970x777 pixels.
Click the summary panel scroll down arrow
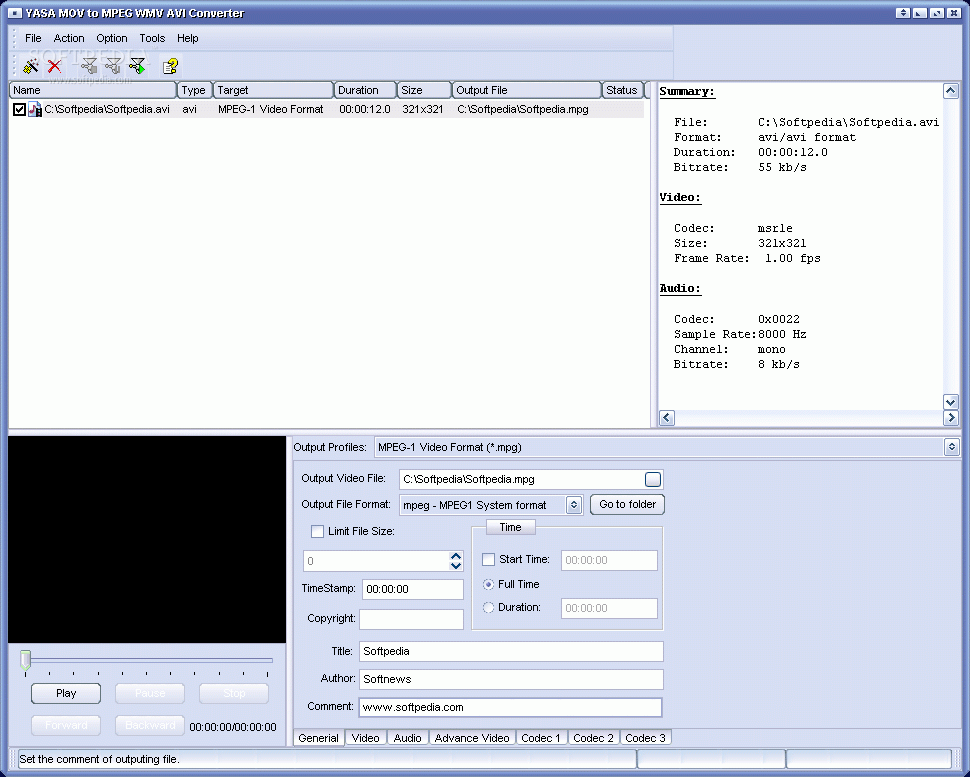[951, 401]
